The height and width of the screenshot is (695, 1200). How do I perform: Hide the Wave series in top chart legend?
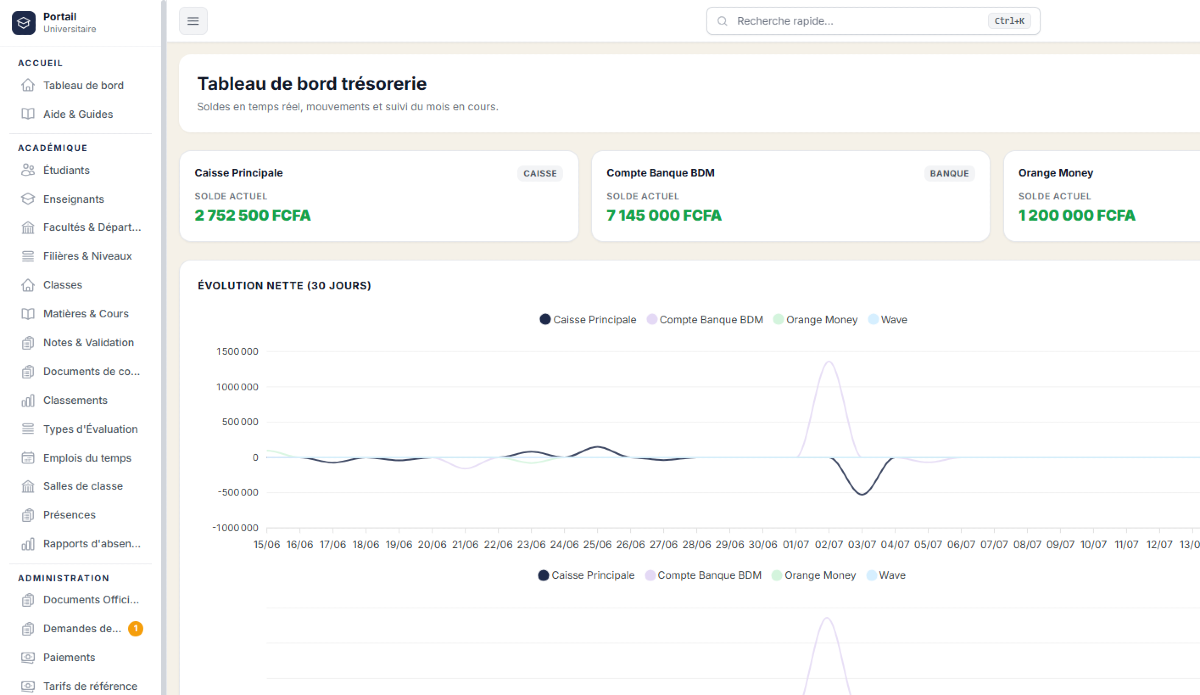click(x=888, y=320)
